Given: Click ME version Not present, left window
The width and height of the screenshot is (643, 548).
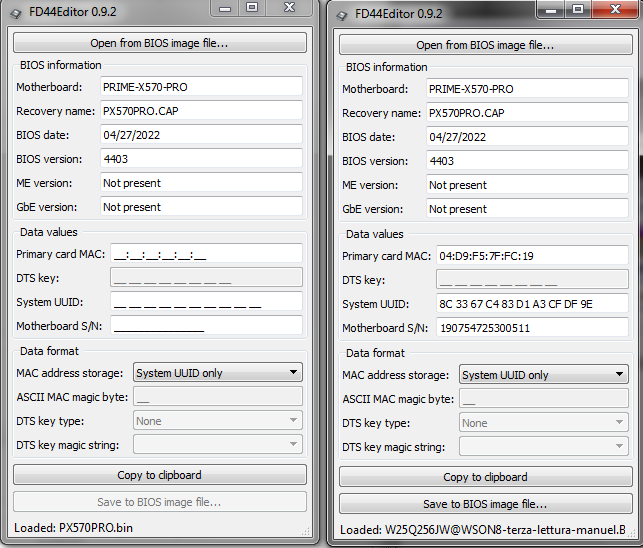Looking at the screenshot, I should coord(201,183).
